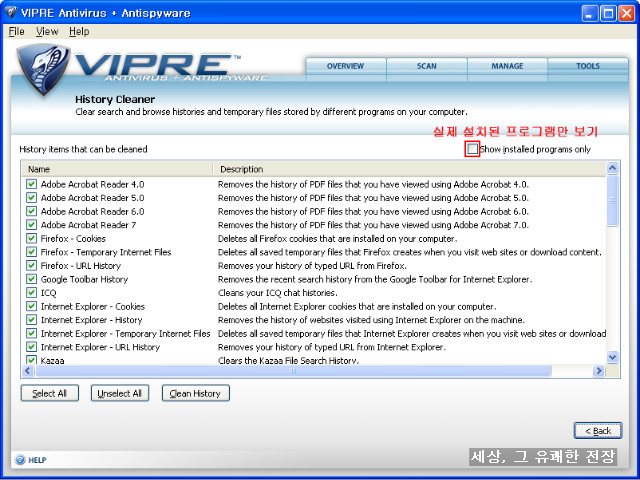The image size is (640, 480).
Task: Click the Unselect All button
Action: 120,393
